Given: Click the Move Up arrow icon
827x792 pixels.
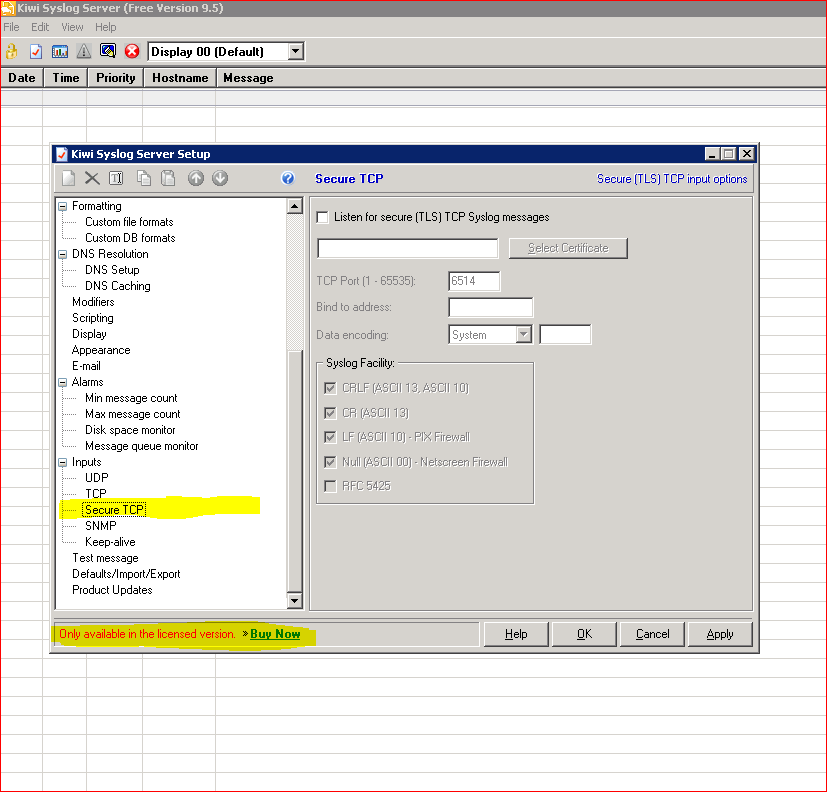Looking at the screenshot, I should [x=196, y=178].
